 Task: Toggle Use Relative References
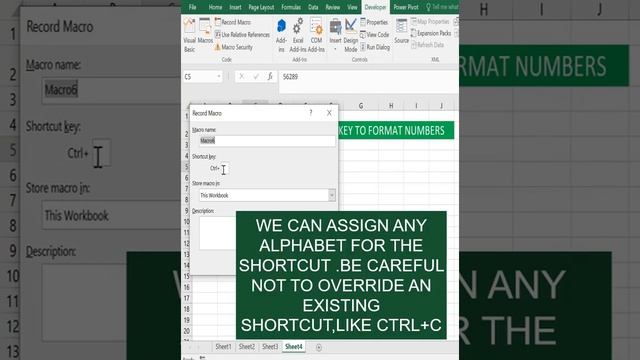242,35
